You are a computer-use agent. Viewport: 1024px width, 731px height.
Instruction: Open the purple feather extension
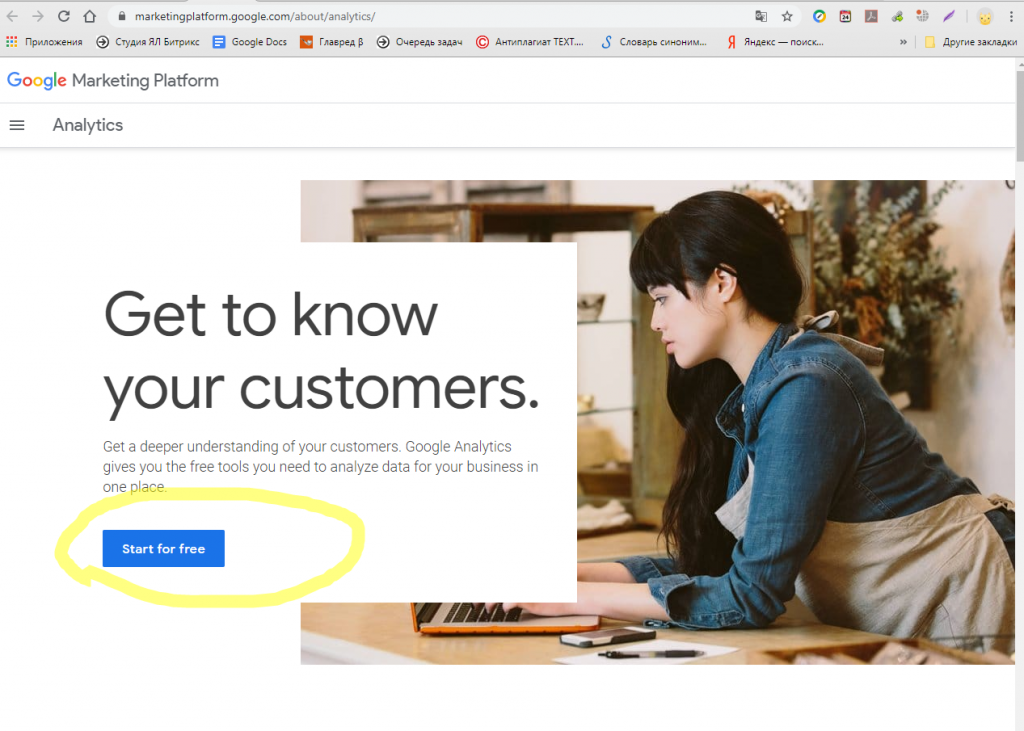tap(948, 16)
